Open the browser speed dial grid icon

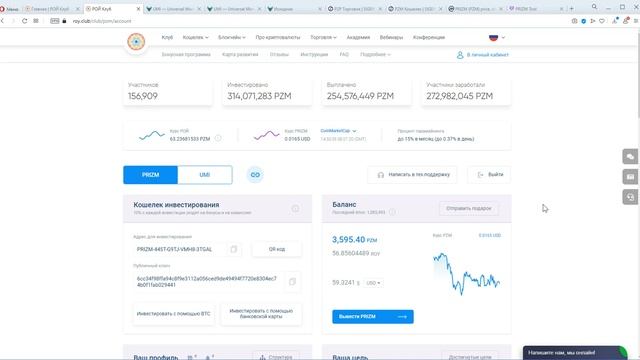pos(36,21)
